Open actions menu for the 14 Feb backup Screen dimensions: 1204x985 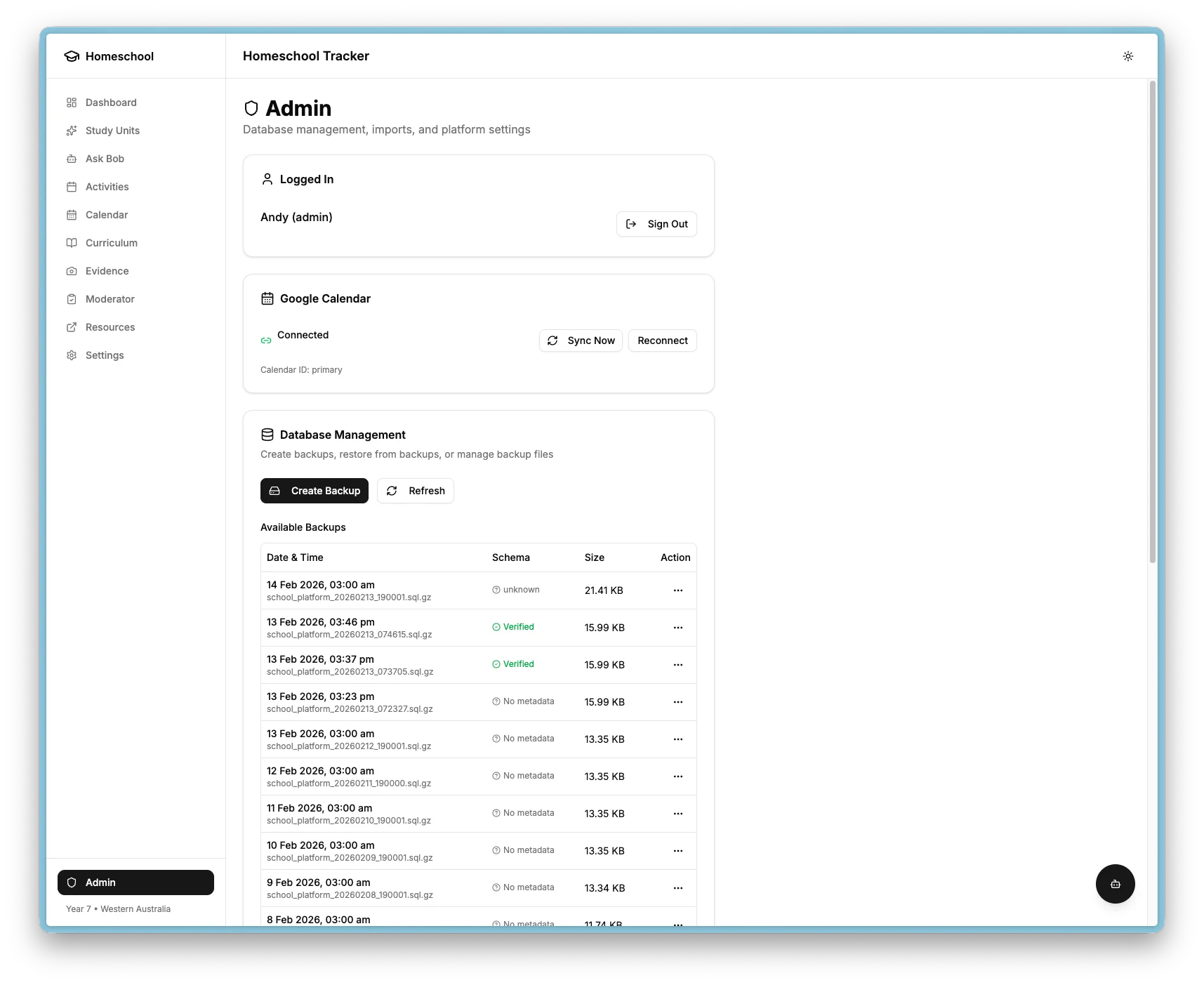[678, 590]
